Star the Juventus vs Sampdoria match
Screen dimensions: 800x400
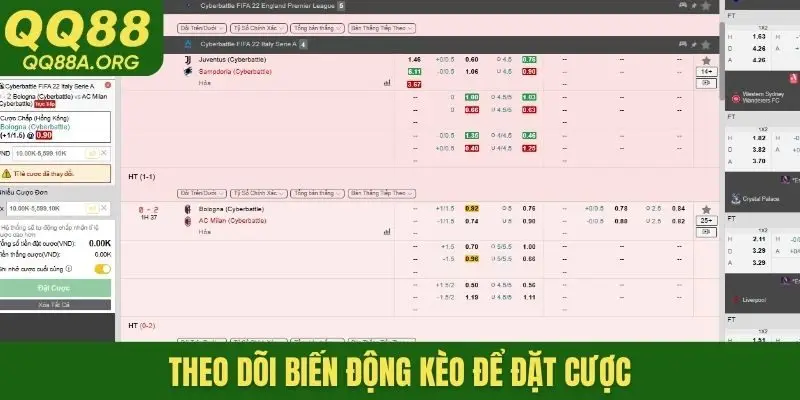[706, 60]
